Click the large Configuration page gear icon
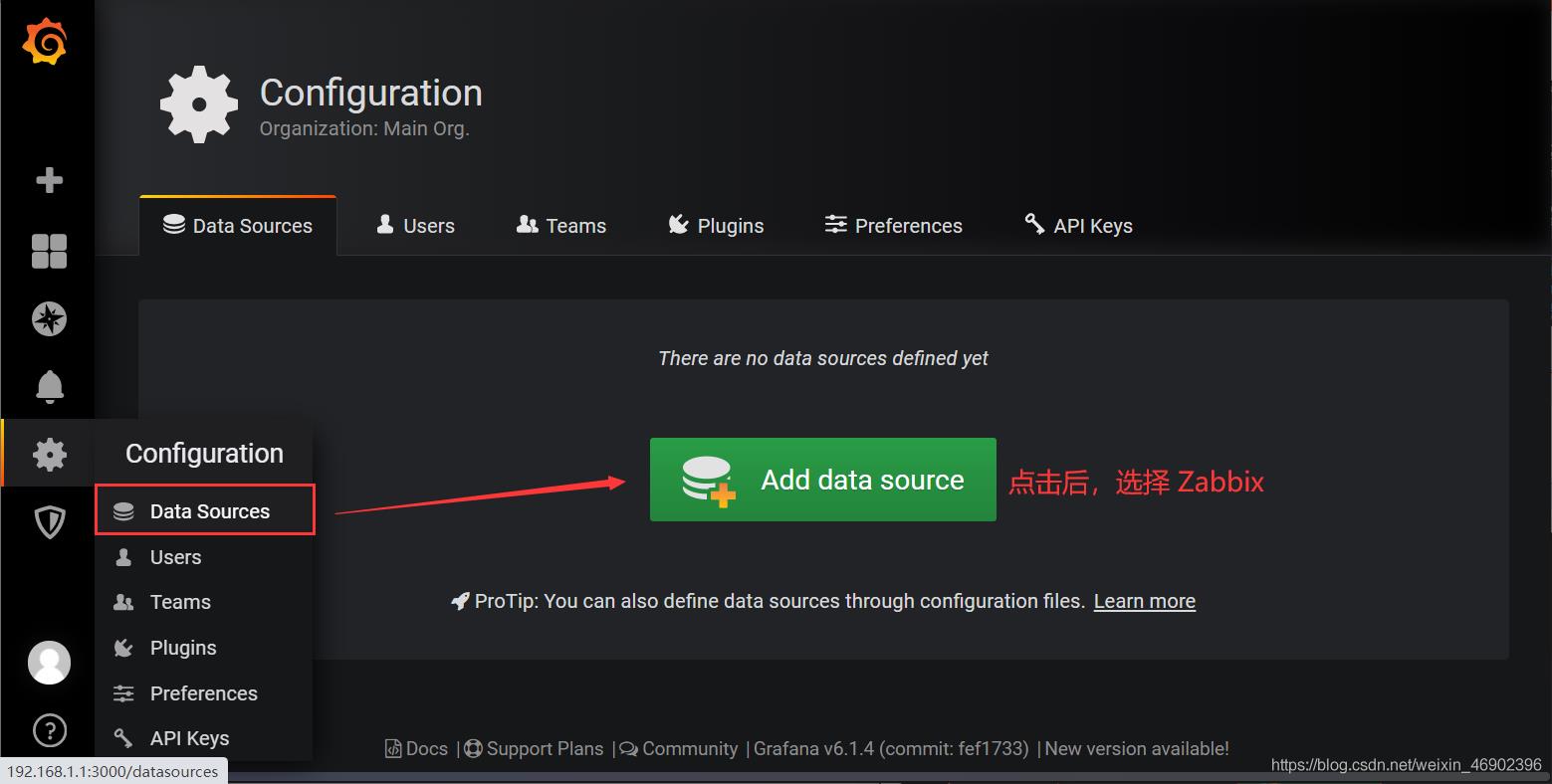The width and height of the screenshot is (1552, 784). click(x=199, y=104)
